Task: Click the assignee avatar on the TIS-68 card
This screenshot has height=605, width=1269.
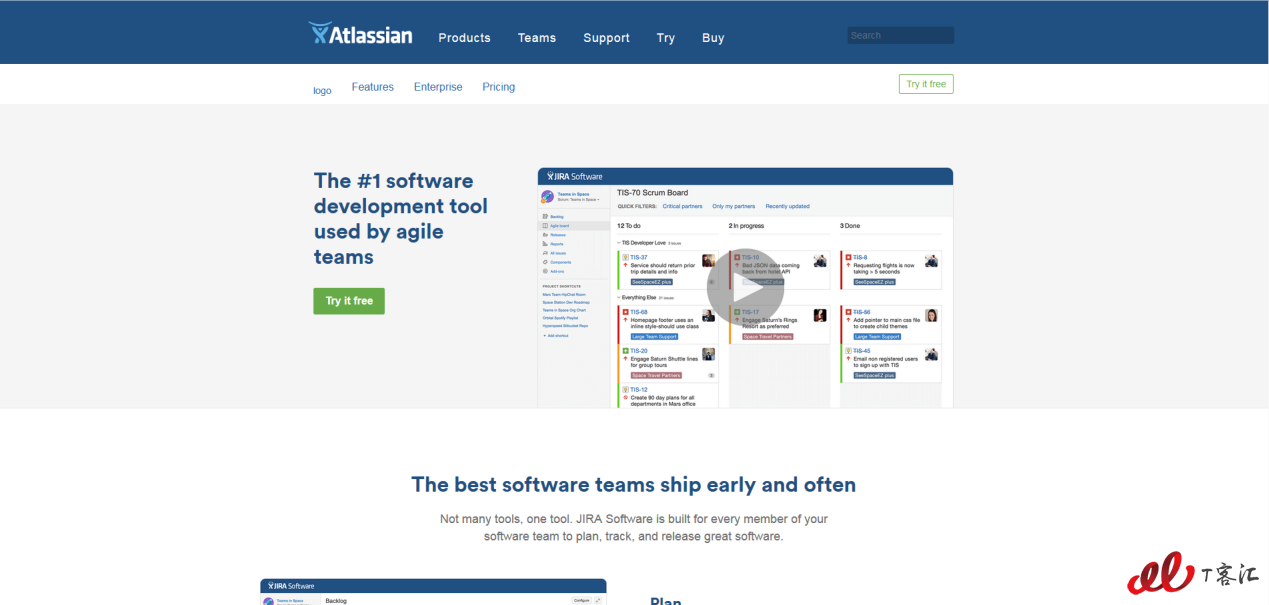Action: point(709,315)
